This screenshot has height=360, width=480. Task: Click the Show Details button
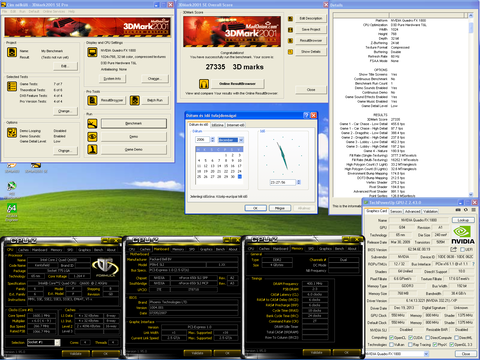point(311,52)
